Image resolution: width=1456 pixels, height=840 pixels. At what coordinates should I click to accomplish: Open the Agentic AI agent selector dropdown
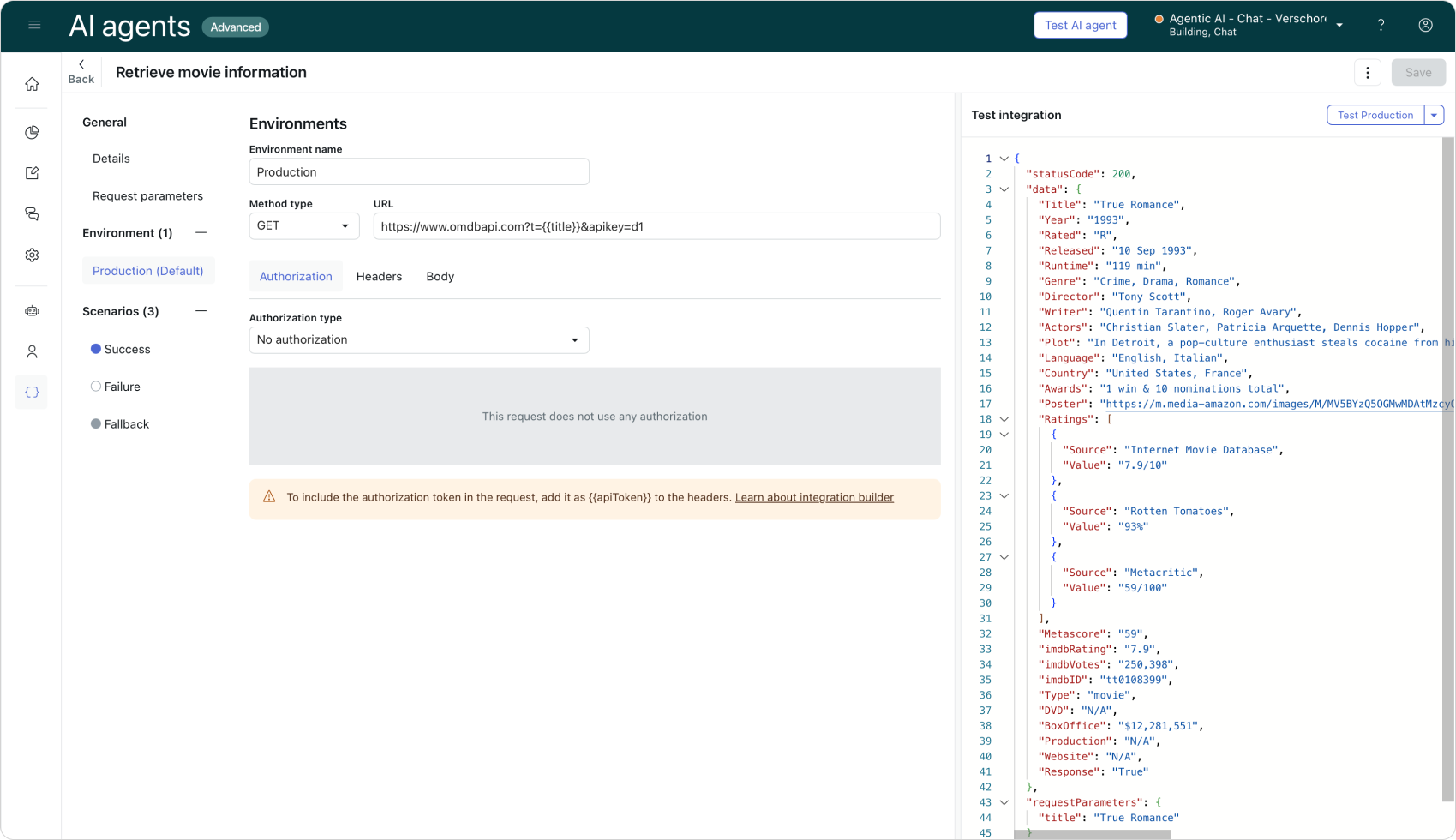(x=1249, y=26)
